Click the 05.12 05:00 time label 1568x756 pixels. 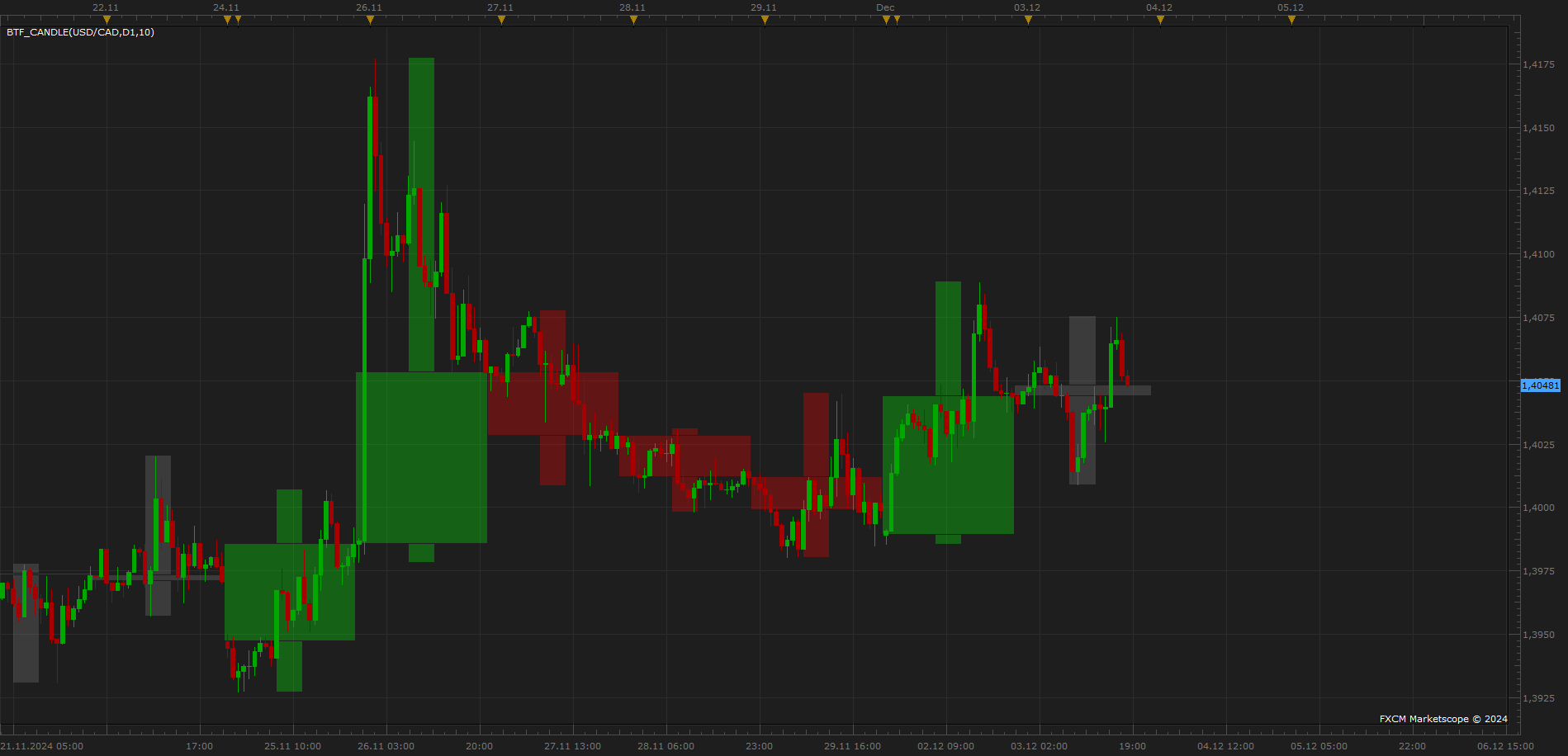pos(1319,746)
